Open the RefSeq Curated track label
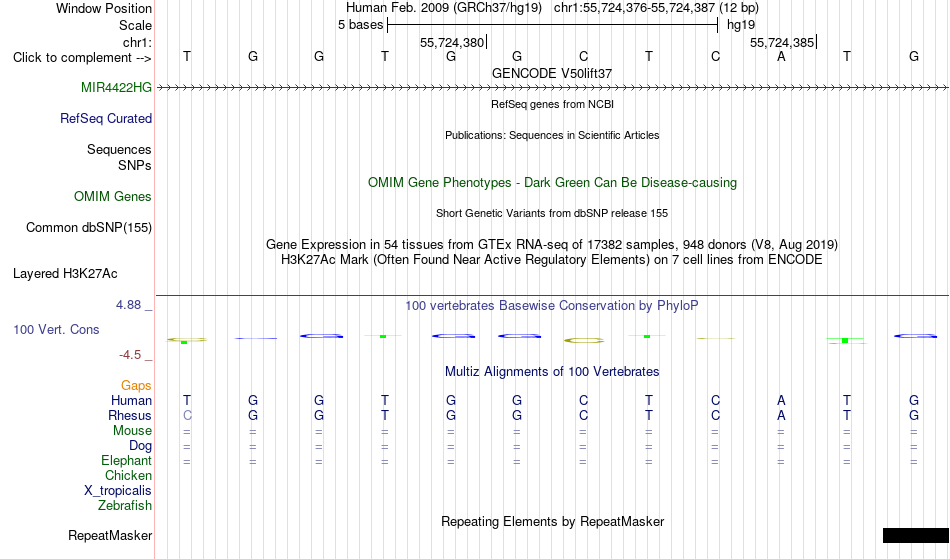 tap(106, 118)
